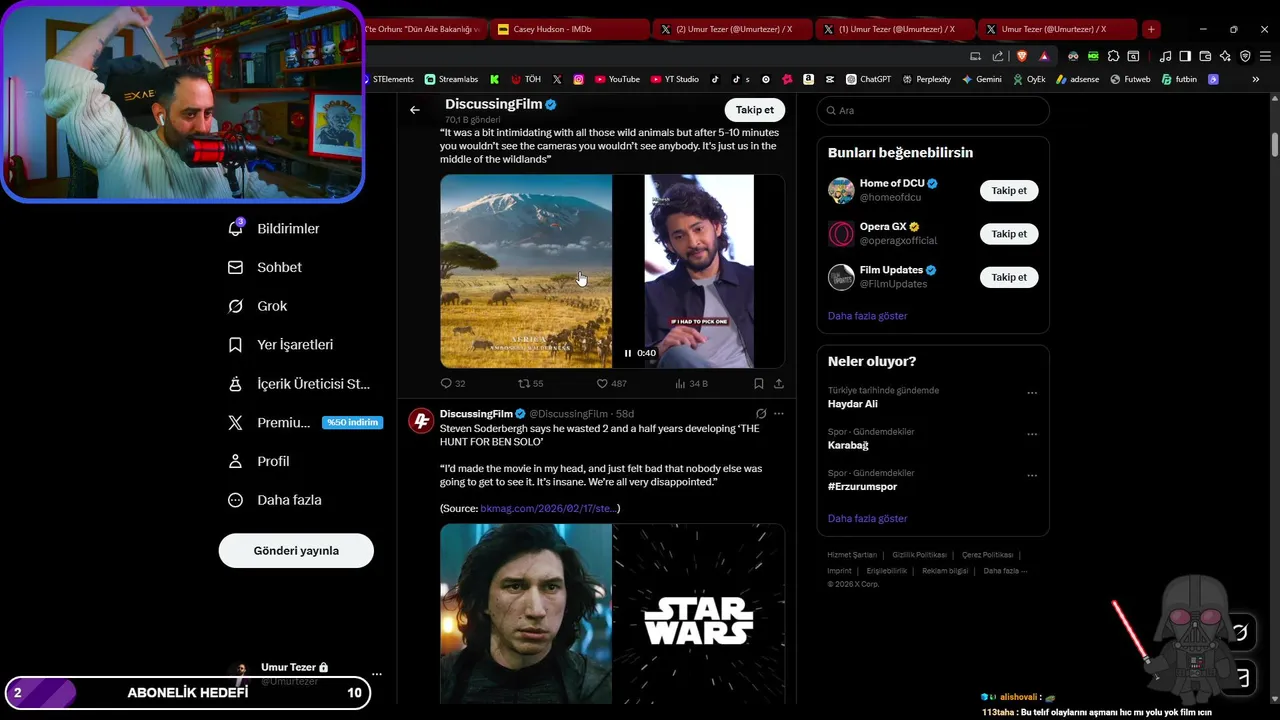Open Yer İşaretleri bookmarks

pos(280,345)
